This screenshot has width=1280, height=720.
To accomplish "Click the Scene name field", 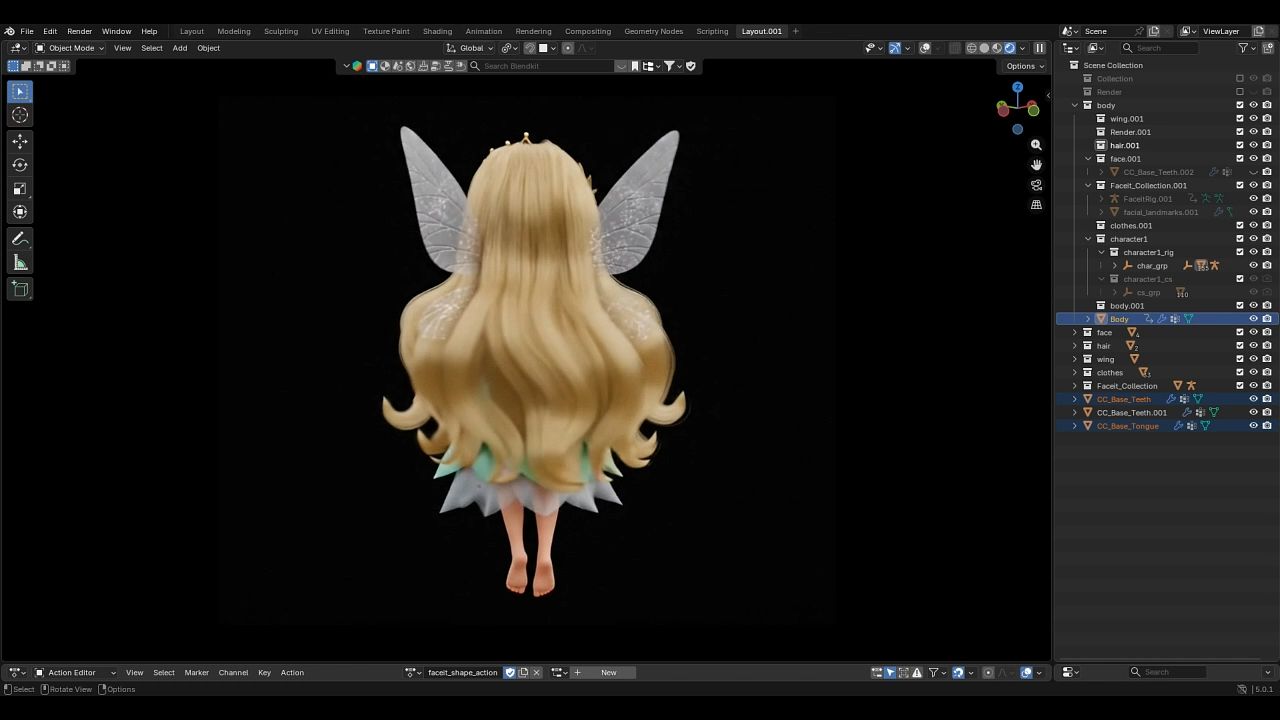I will pyautogui.click(x=1108, y=31).
